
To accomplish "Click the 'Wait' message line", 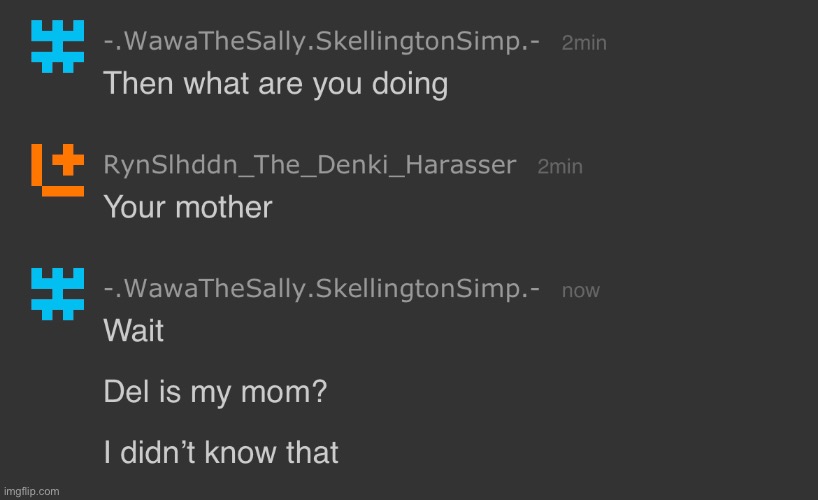I will (x=134, y=331).
